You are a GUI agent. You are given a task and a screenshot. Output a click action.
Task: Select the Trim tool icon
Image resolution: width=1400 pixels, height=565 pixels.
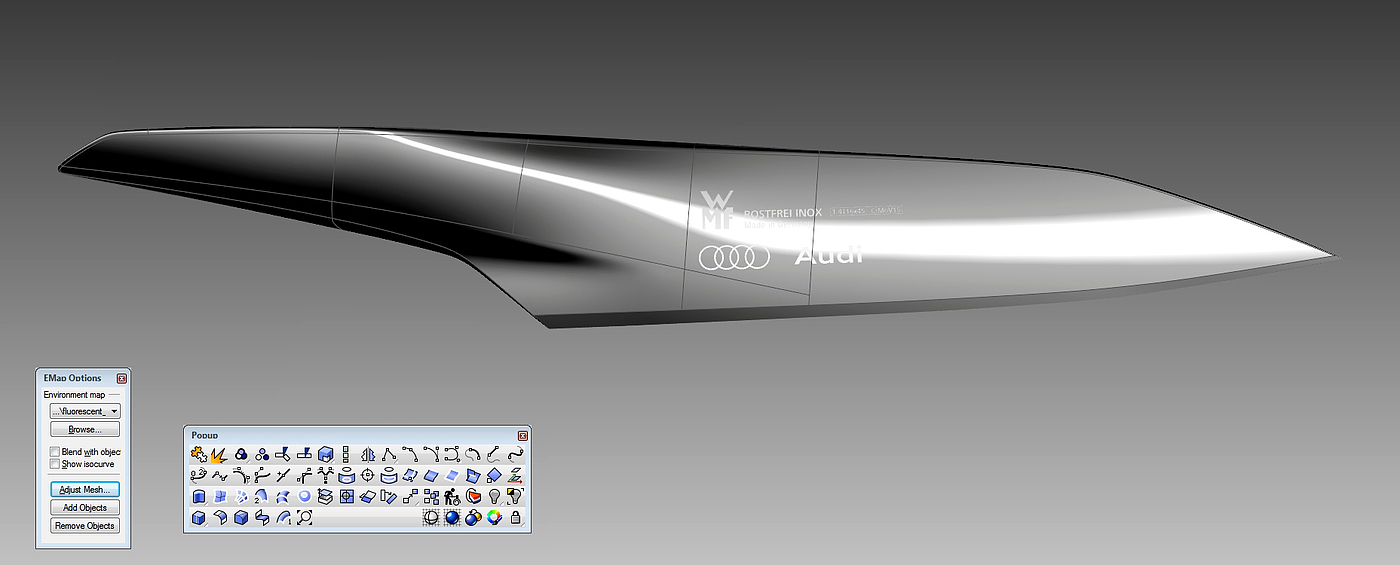coord(283,454)
